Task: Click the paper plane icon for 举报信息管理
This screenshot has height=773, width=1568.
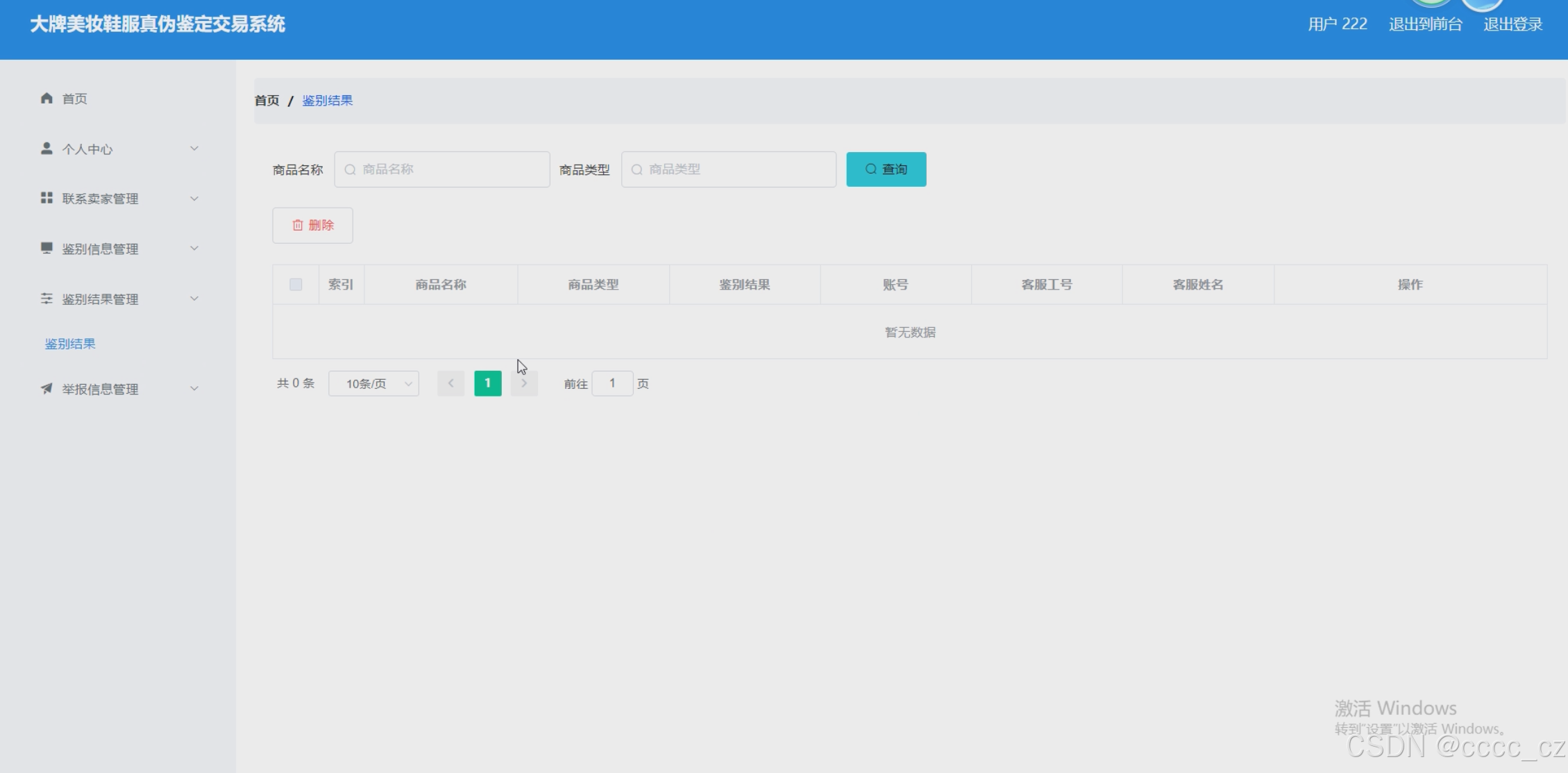Action: point(47,388)
